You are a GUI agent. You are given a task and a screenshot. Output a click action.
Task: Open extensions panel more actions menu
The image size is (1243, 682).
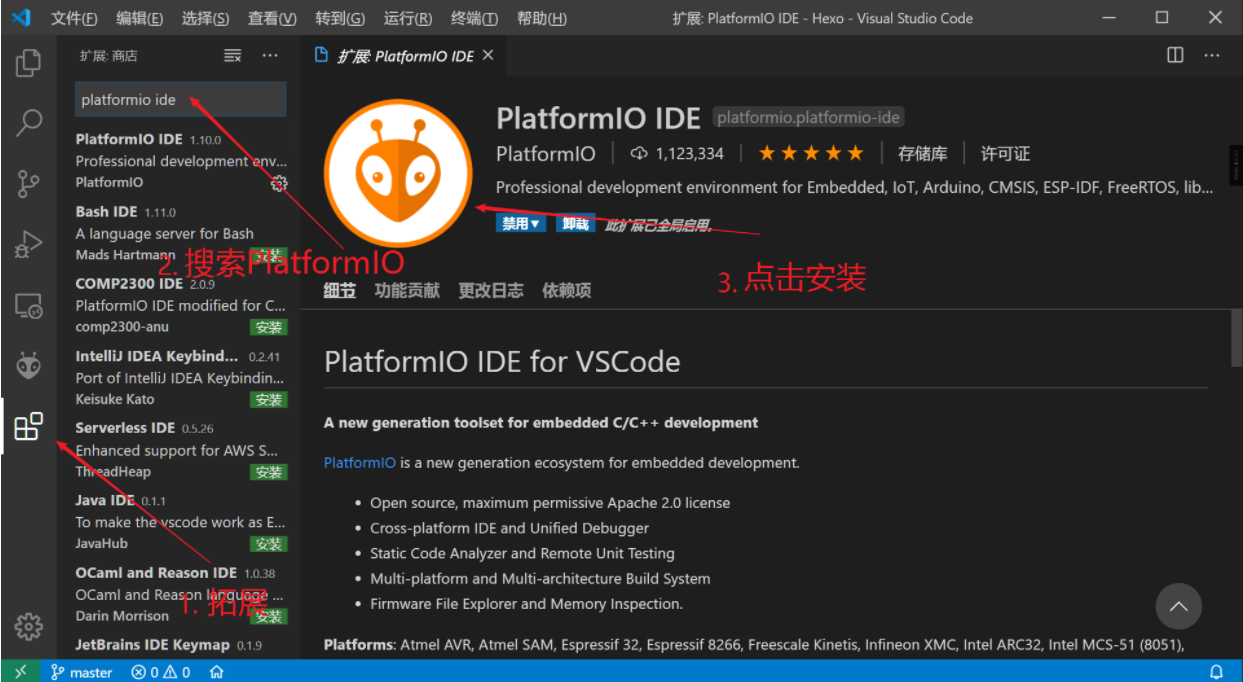click(270, 56)
